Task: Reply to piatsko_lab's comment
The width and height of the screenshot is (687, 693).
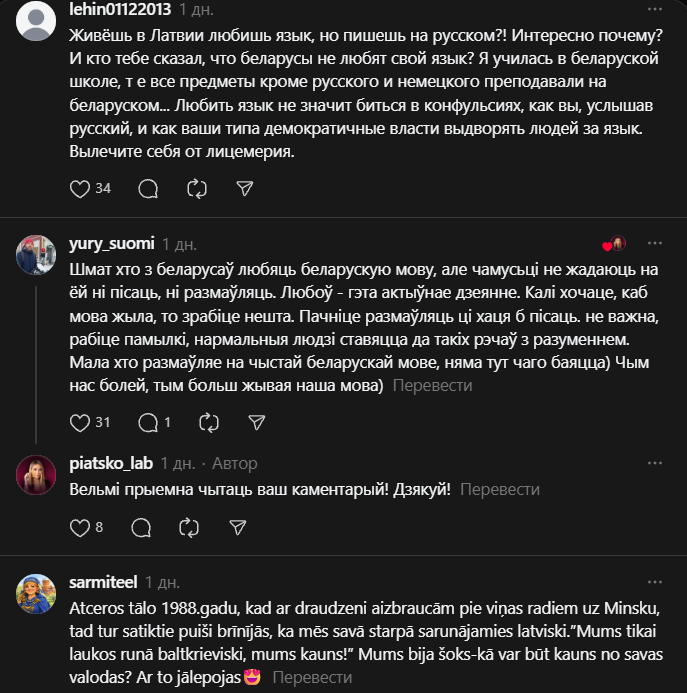Action: pyautogui.click(x=141, y=526)
